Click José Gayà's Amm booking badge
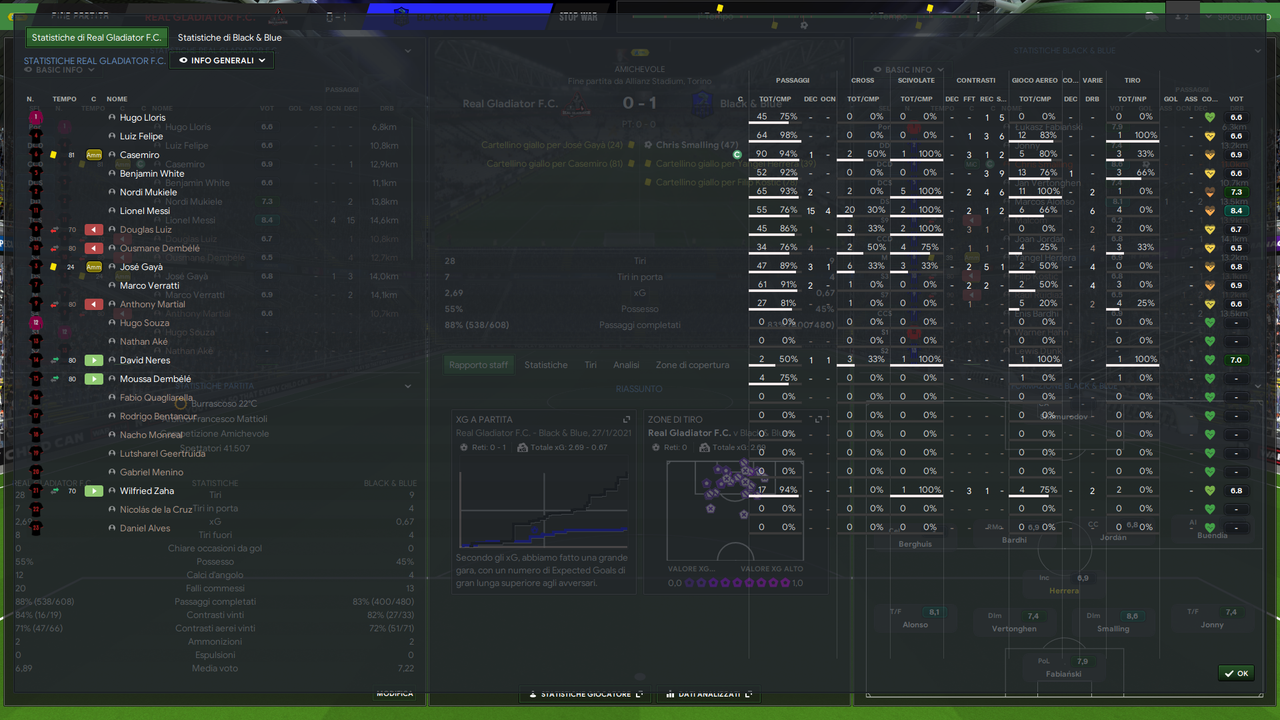This screenshot has height=720, width=1280. [x=94, y=267]
